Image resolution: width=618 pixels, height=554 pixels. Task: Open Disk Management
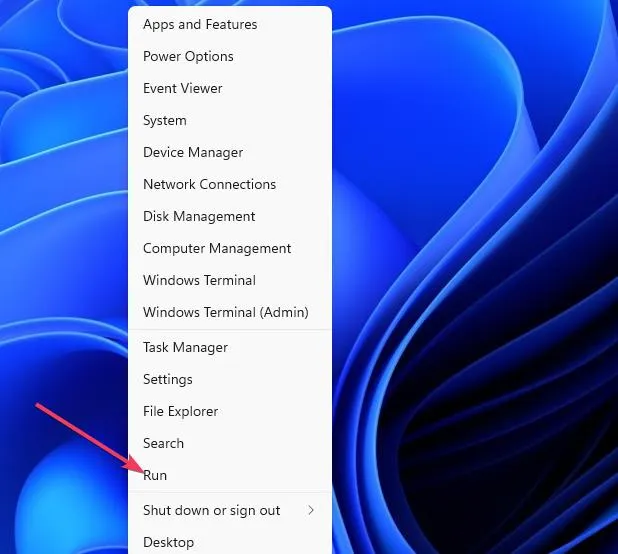[230, 216]
